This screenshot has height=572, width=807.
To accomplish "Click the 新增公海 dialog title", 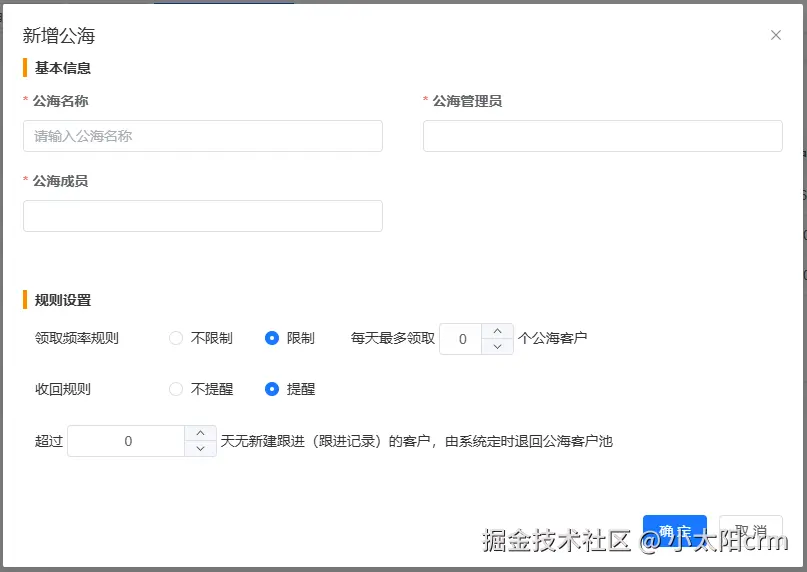I will pos(59,36).
